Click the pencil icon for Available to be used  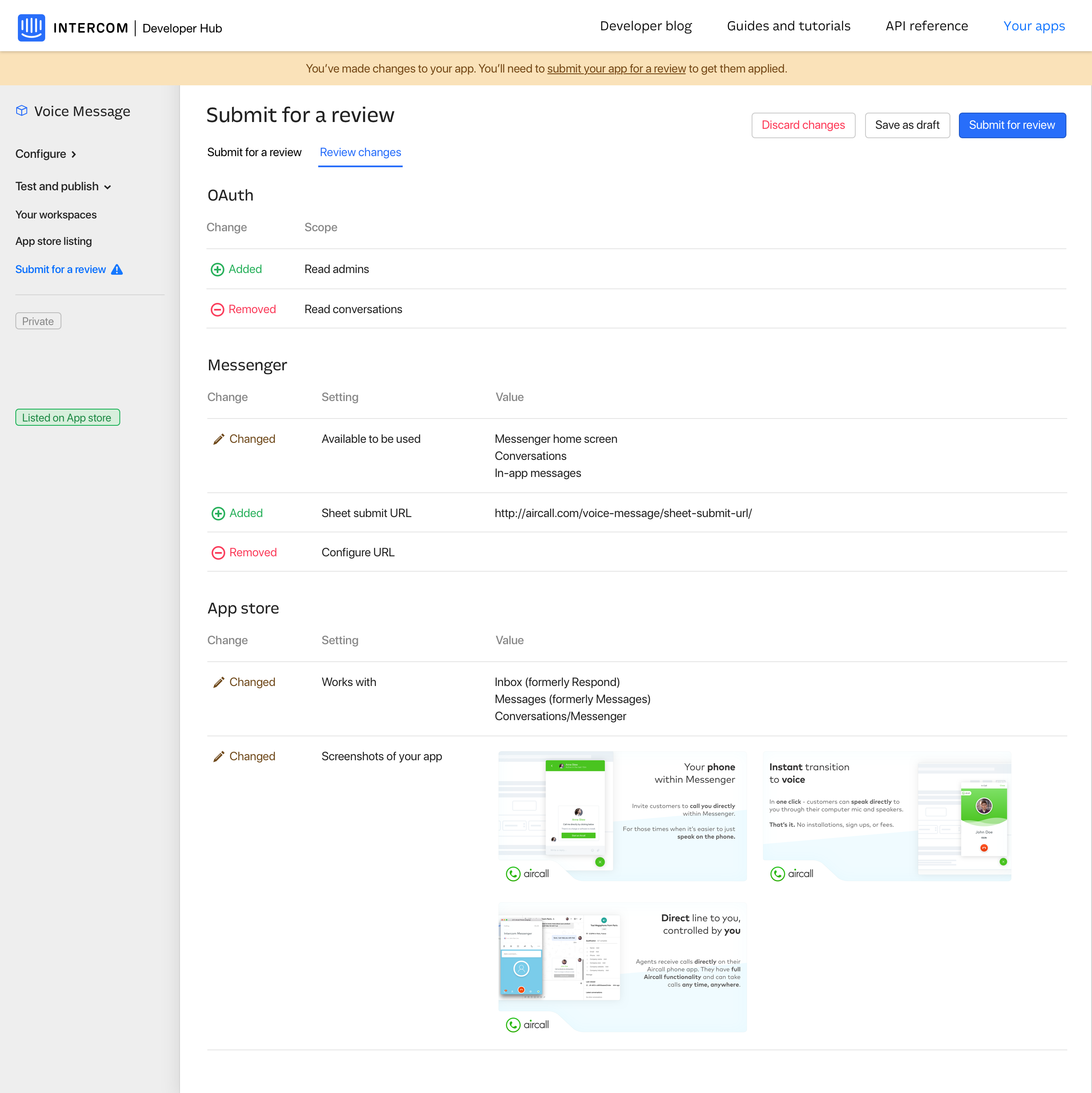218,439
